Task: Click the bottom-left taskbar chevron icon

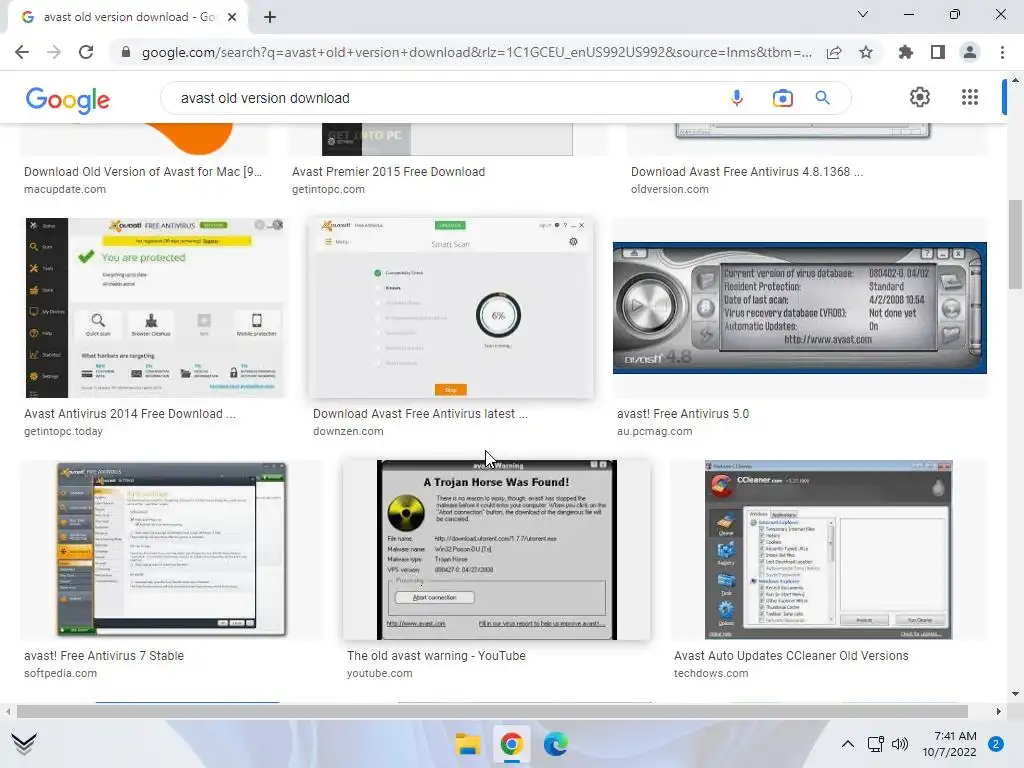Action: (24, 743)
